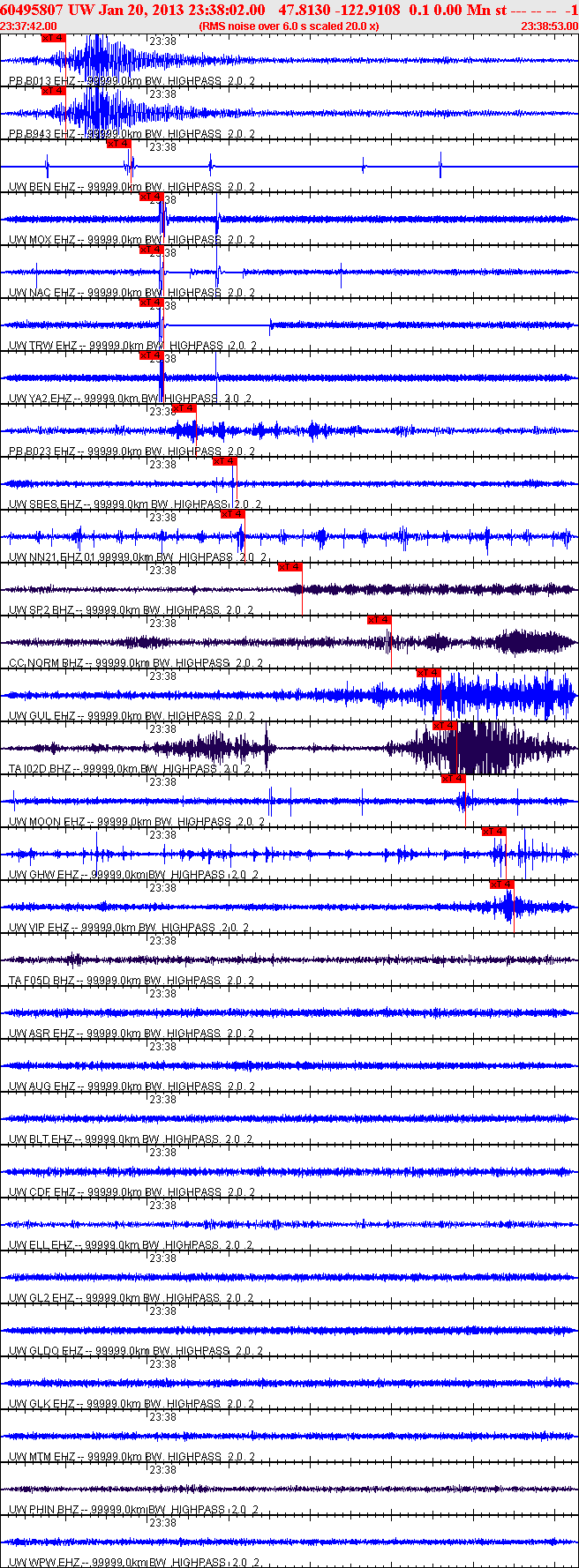The image size is (579, 1568).
Task: Click the UW CDF EHZ station label
Action: point(42,1192)
